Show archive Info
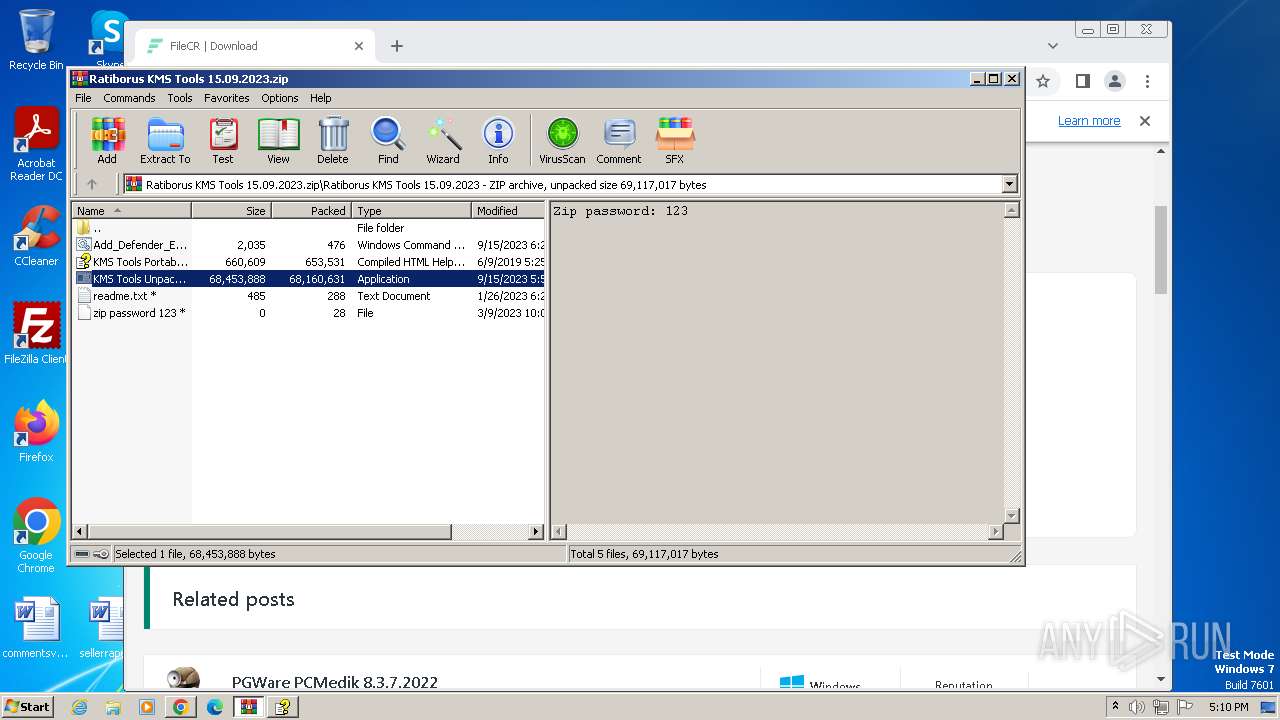The height and width of the screenshot is (720, 1280). point(498,140)
